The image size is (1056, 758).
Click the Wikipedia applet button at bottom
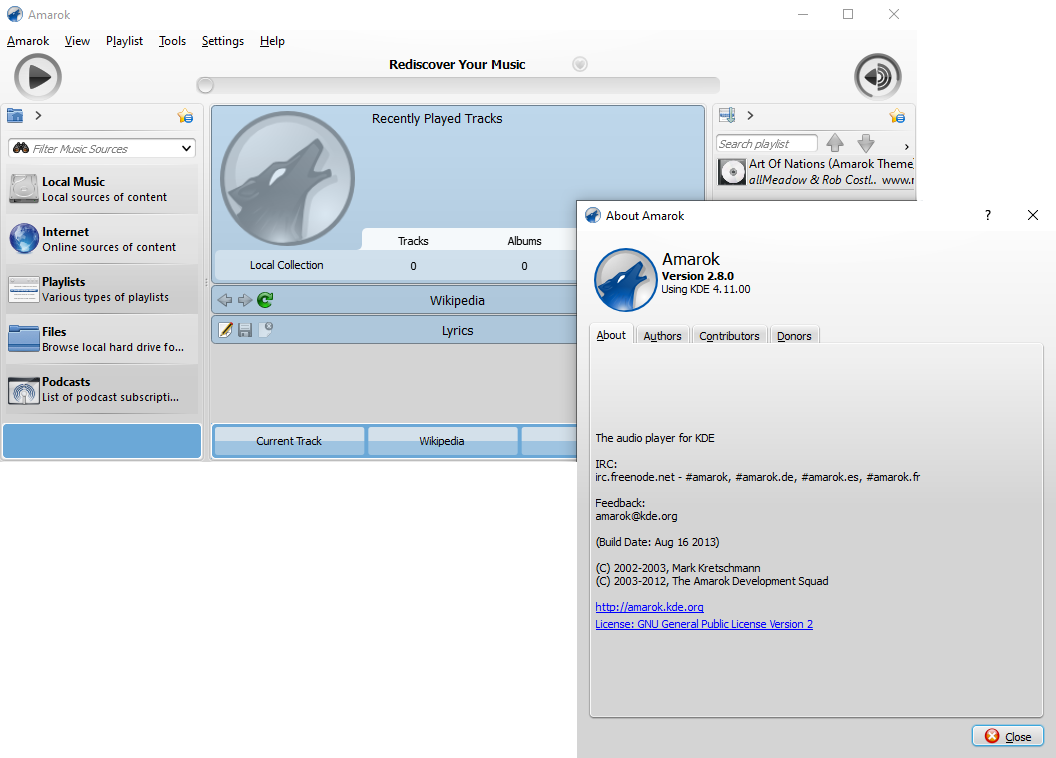[442, 441]
